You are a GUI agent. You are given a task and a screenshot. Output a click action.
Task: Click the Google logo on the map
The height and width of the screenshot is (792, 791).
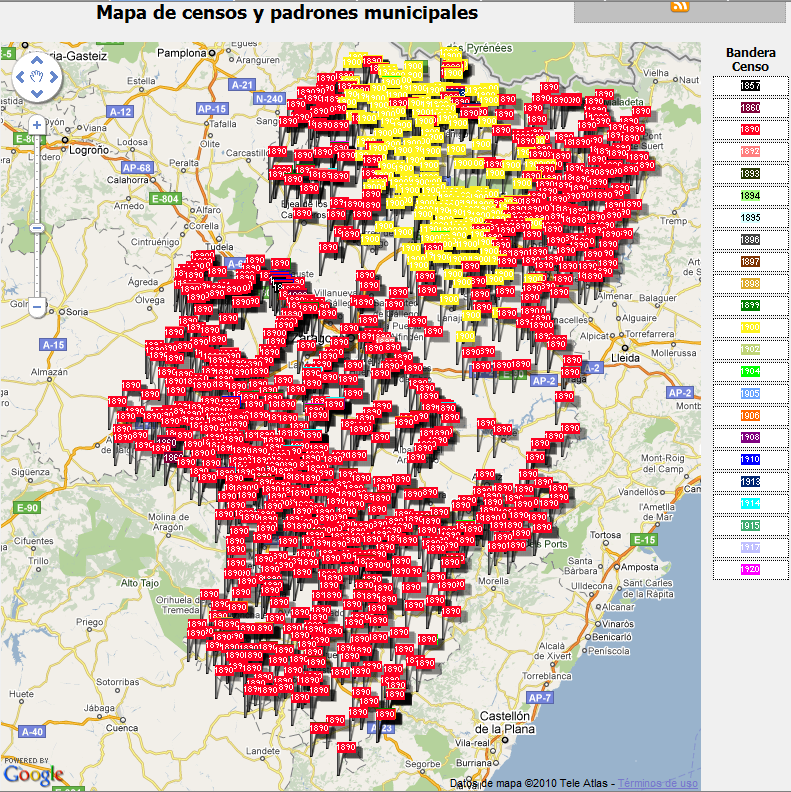tap(33, 774)
